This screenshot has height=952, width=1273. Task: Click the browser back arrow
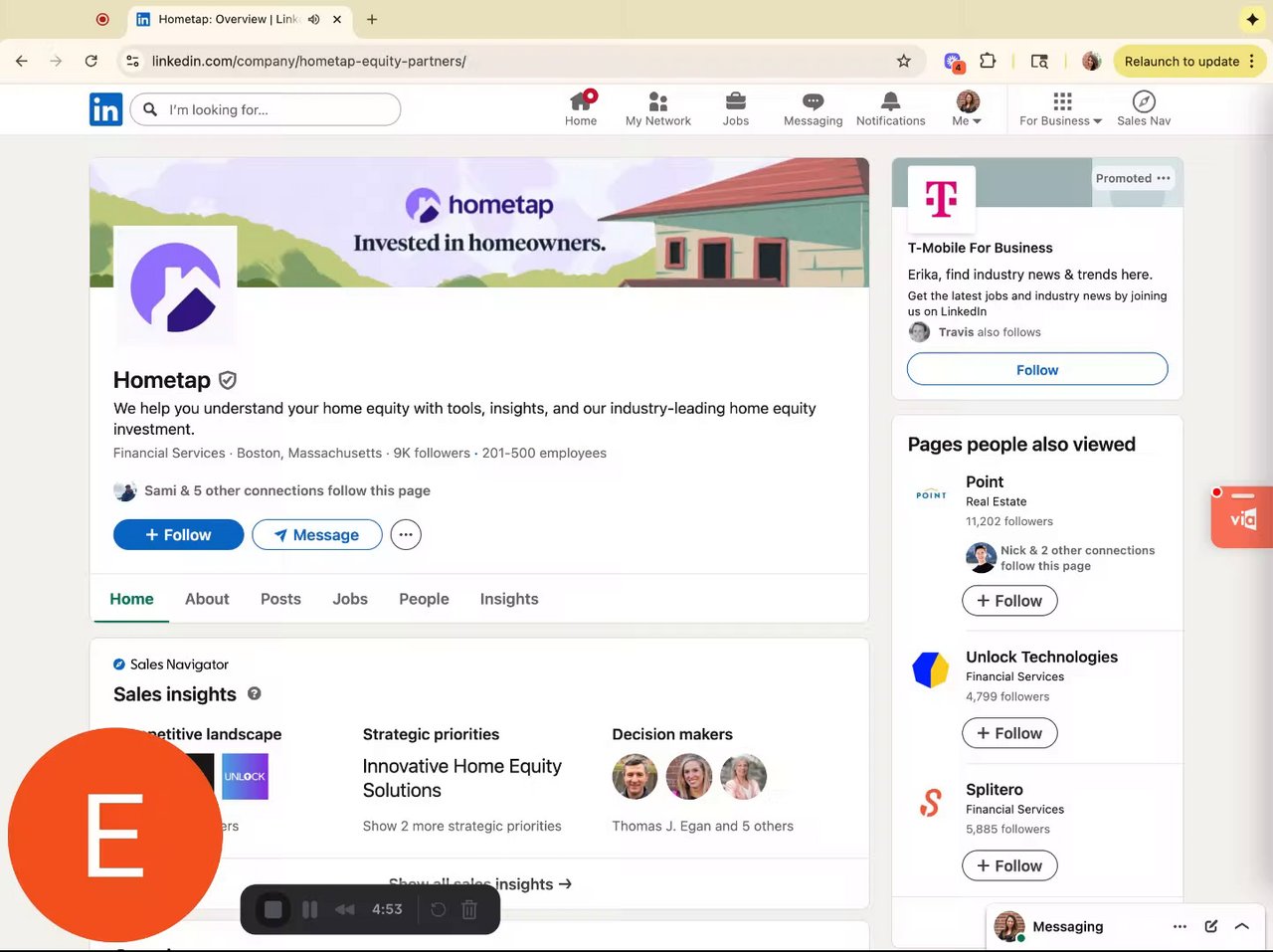(22, 61)
